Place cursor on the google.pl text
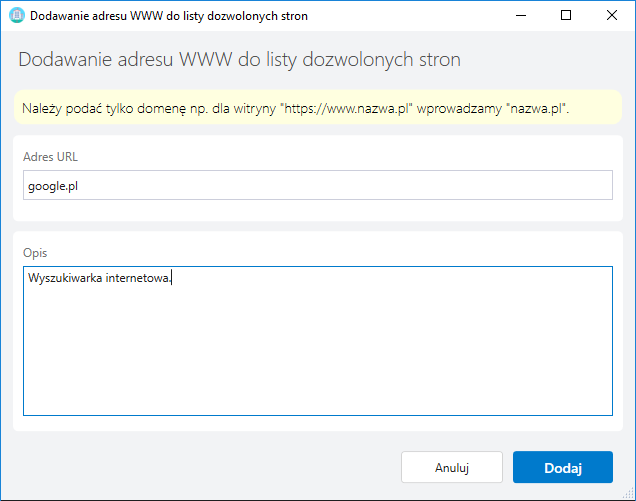The image size is (636, 501). coord(53,186)
